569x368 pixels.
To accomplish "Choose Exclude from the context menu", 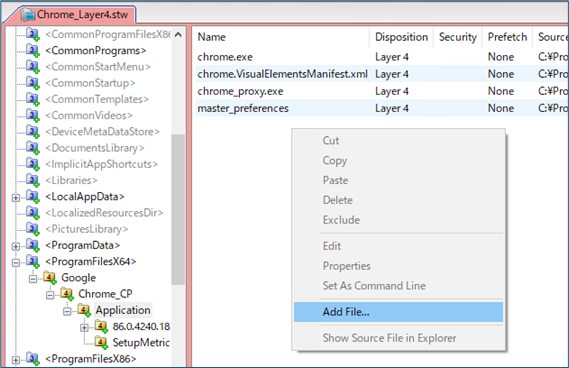I will (x=398, y=220).
